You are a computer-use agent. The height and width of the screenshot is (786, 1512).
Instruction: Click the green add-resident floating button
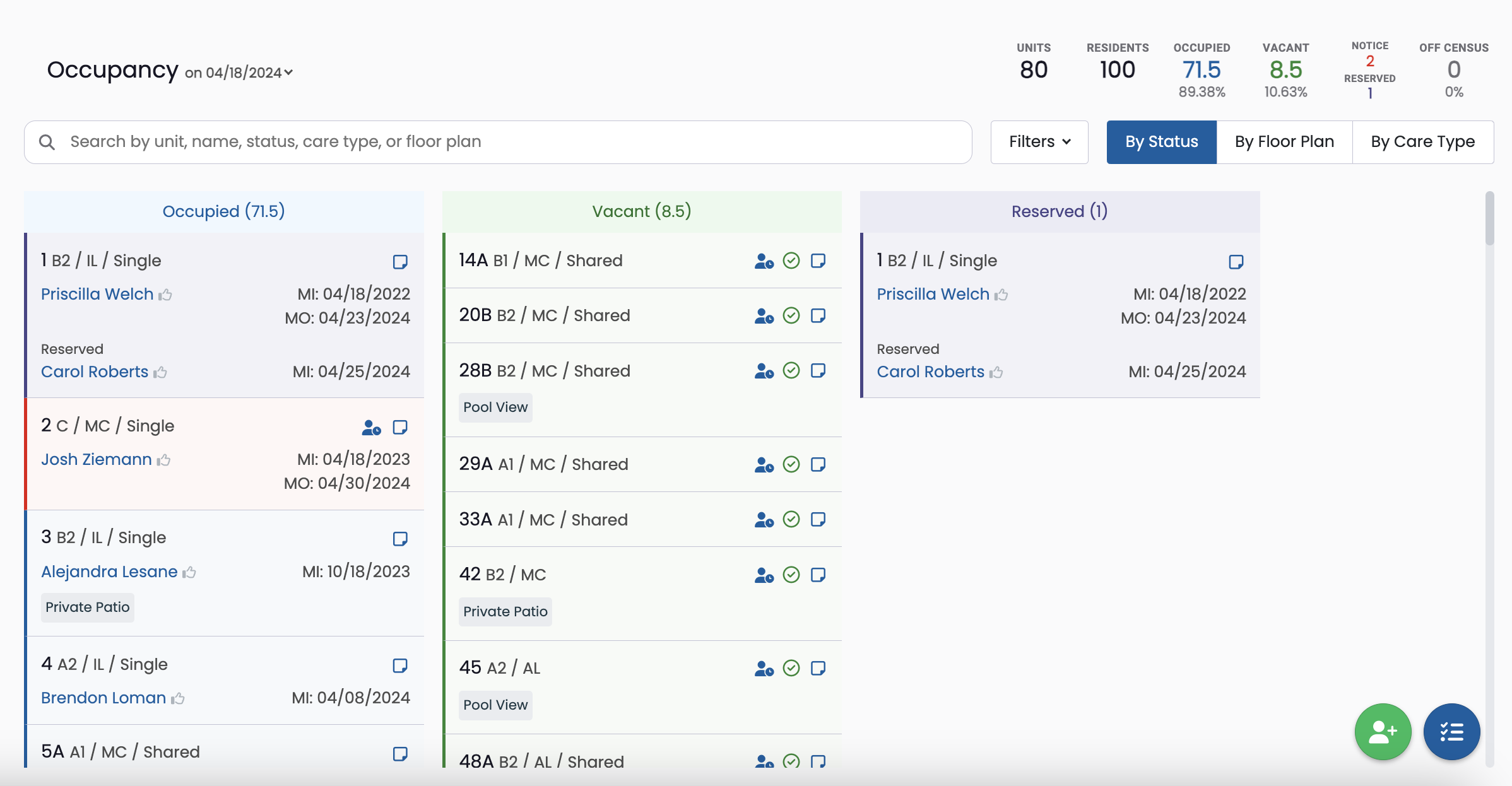tap(1383, 732)
